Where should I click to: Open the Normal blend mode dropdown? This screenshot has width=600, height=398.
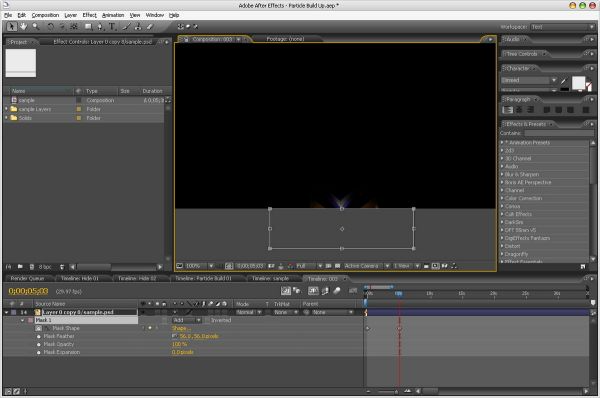249,312
